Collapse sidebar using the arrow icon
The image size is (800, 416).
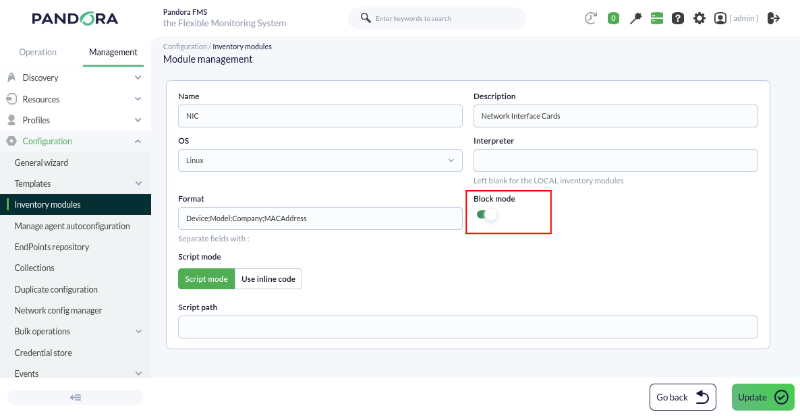pyautogui.click(x=76, y=397)
